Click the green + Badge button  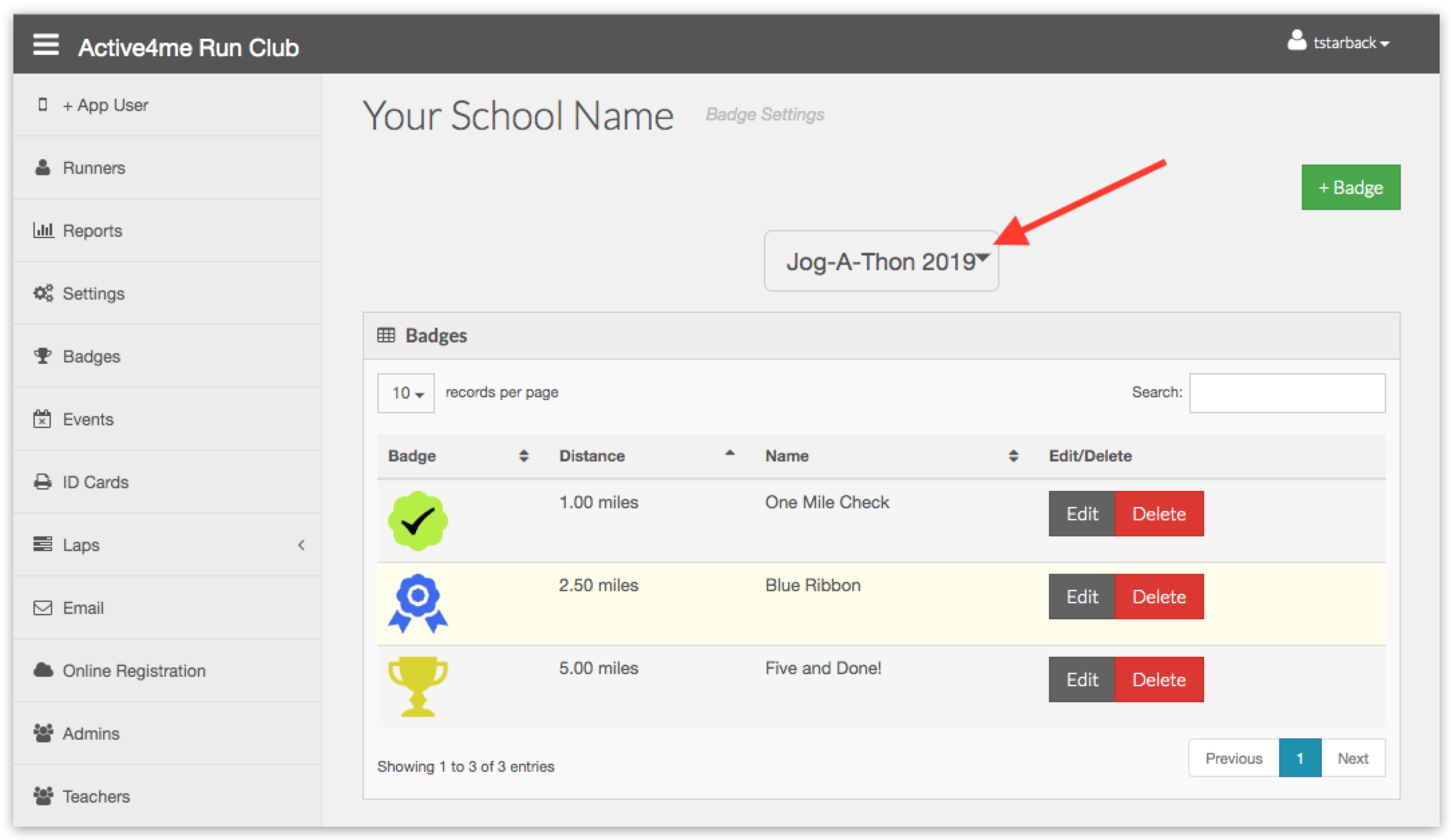1350,187
